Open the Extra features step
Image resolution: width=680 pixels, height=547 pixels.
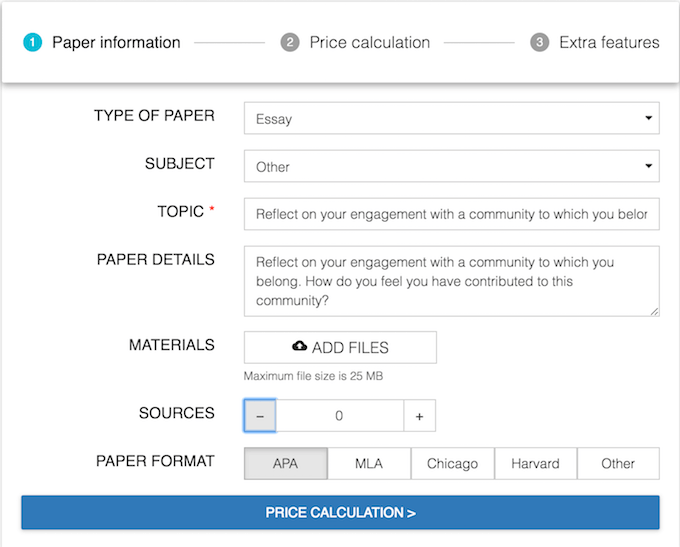point(608,43)
